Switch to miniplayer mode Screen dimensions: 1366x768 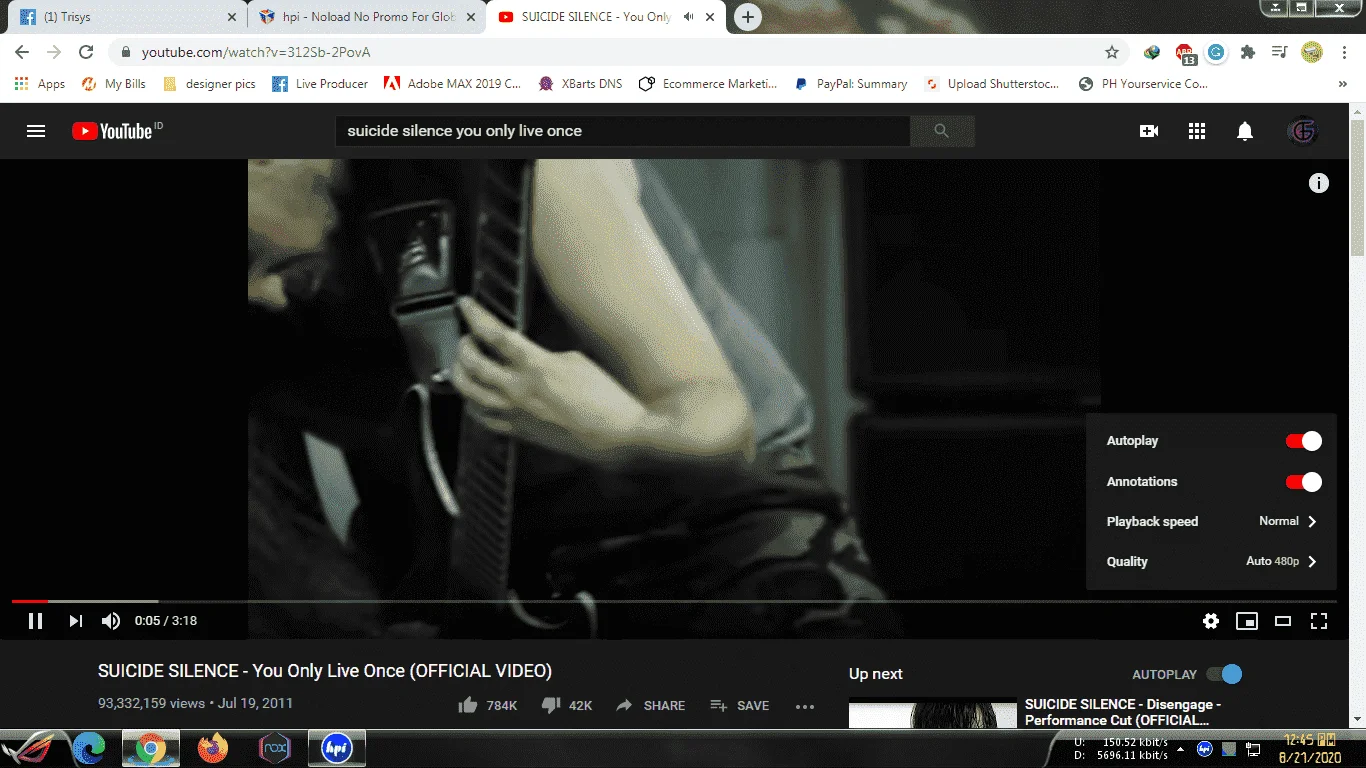[x=1247, y=621]
